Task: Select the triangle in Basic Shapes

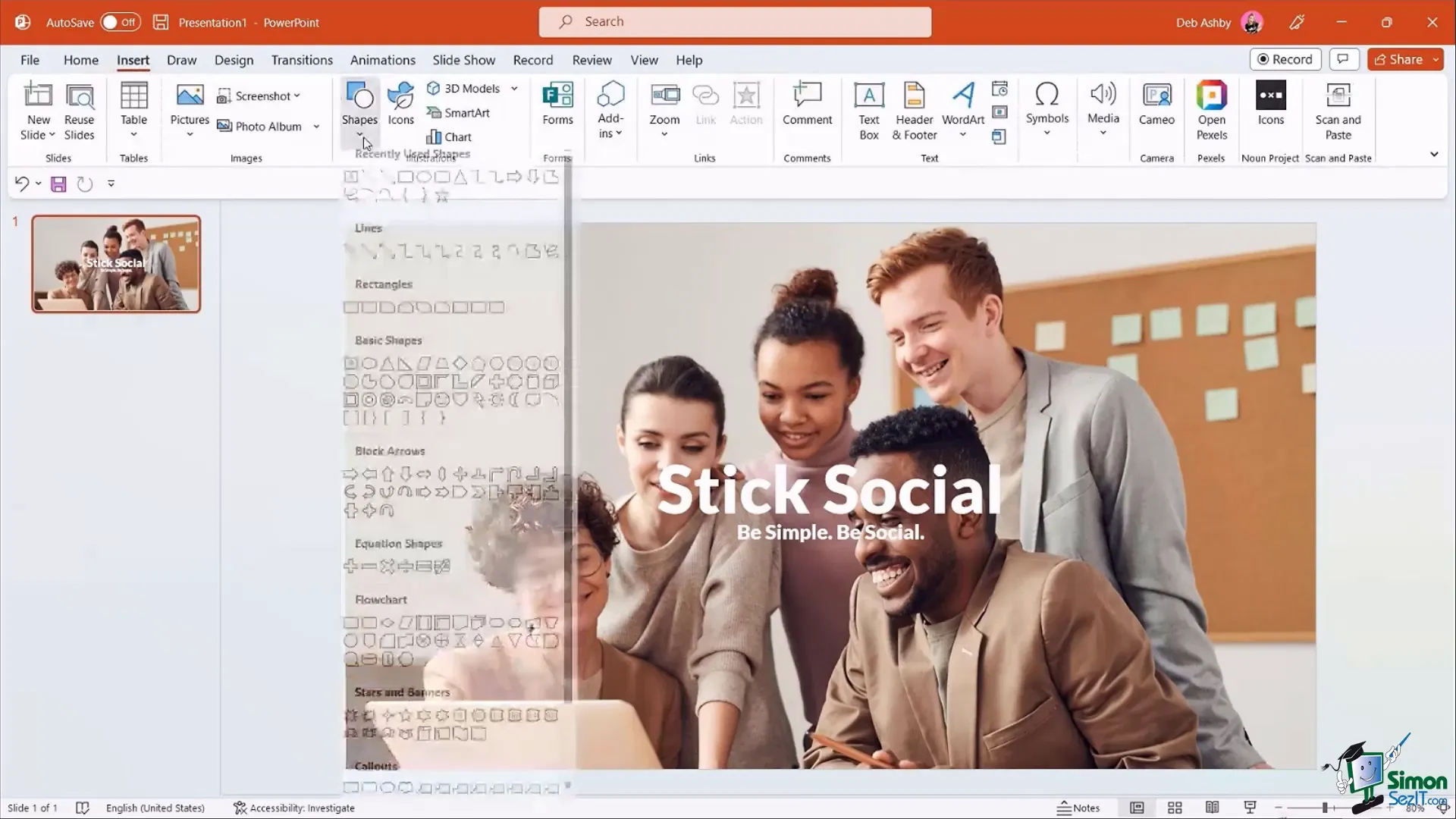Action: [x=387, y=363]
